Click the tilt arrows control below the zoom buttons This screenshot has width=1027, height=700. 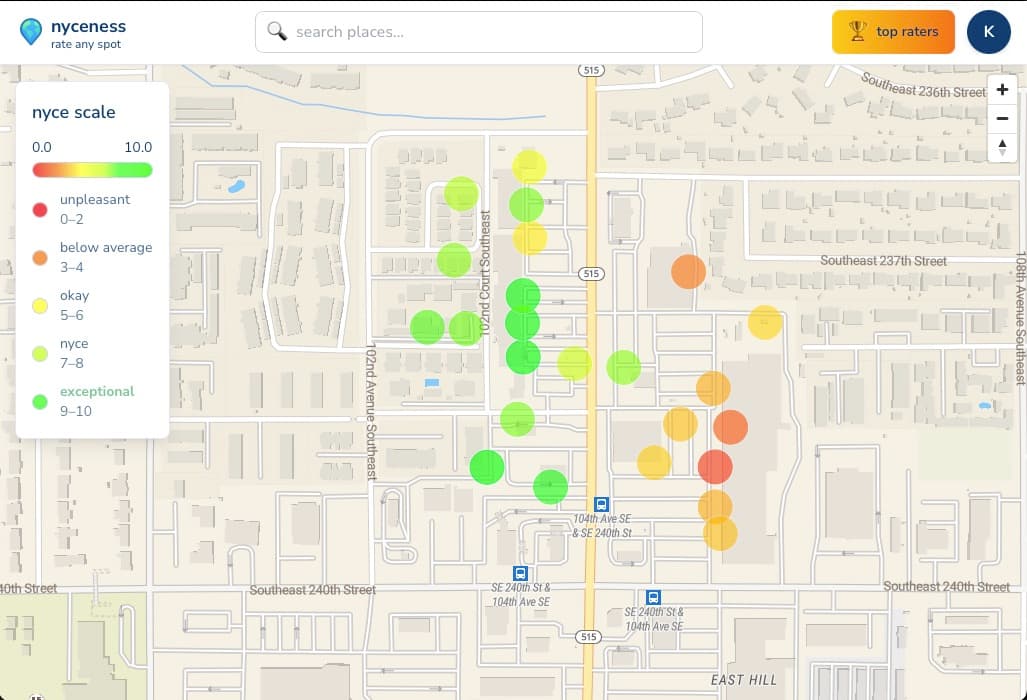click(x=1002, y=148)
